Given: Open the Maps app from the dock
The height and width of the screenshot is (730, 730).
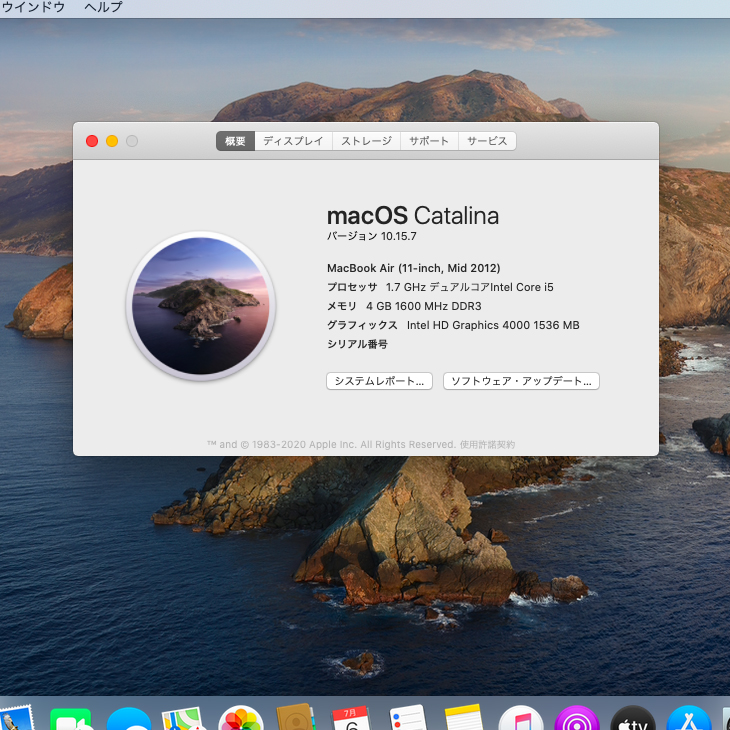Looking at the screenshot, I should pos(184,720).
